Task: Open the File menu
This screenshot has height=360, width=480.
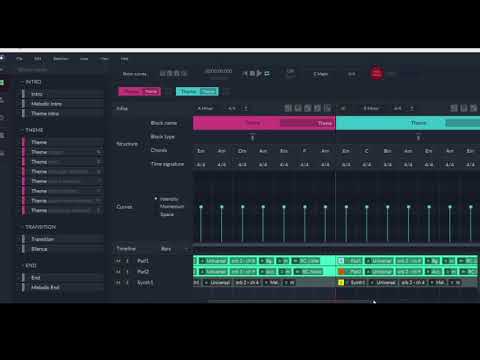Action: click(19, 59)
